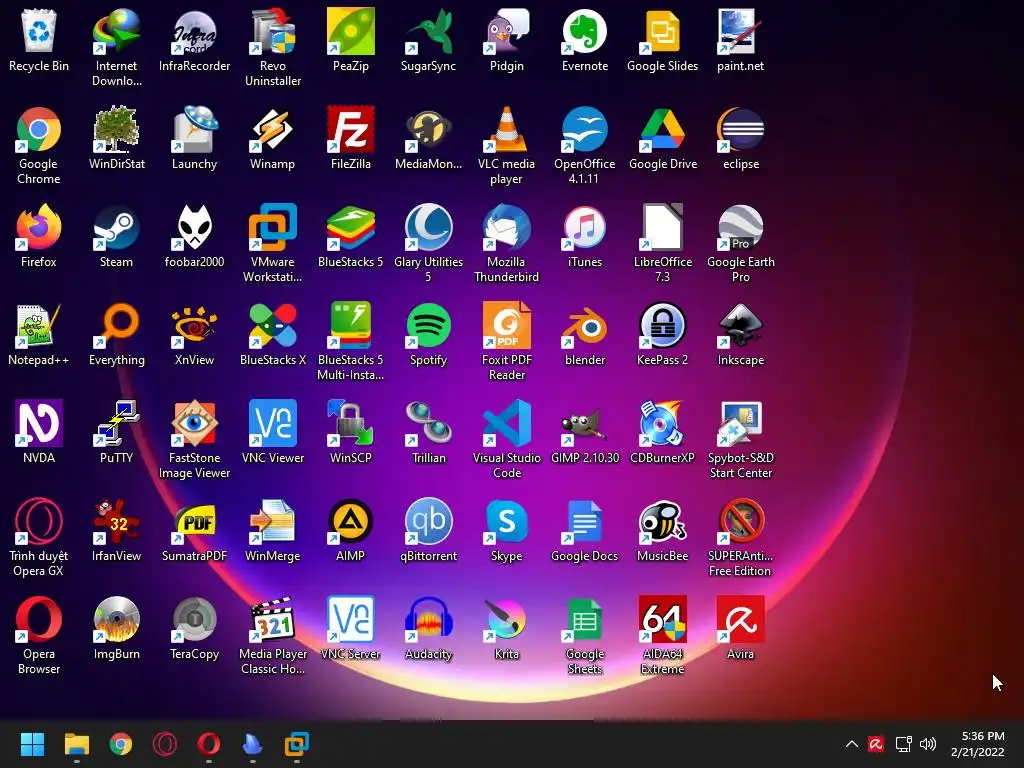Click the Skype desktop shortcut
This screenshot has width=1024, height=768.
pos(507,521)
